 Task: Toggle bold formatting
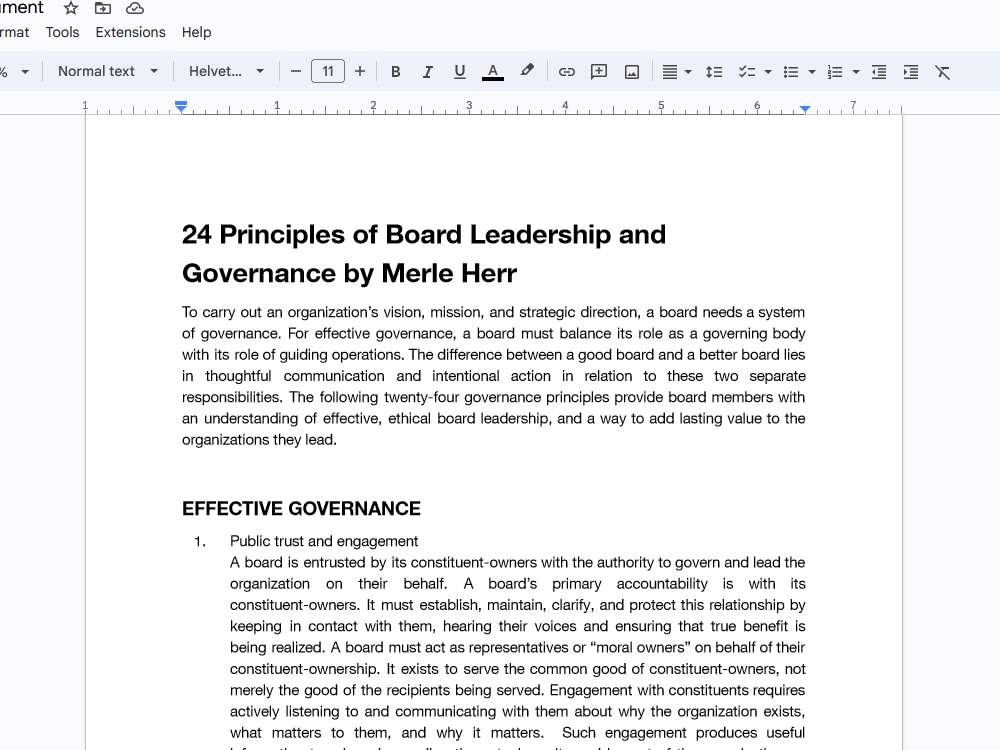pyautogui.click(x=395, y=71)
